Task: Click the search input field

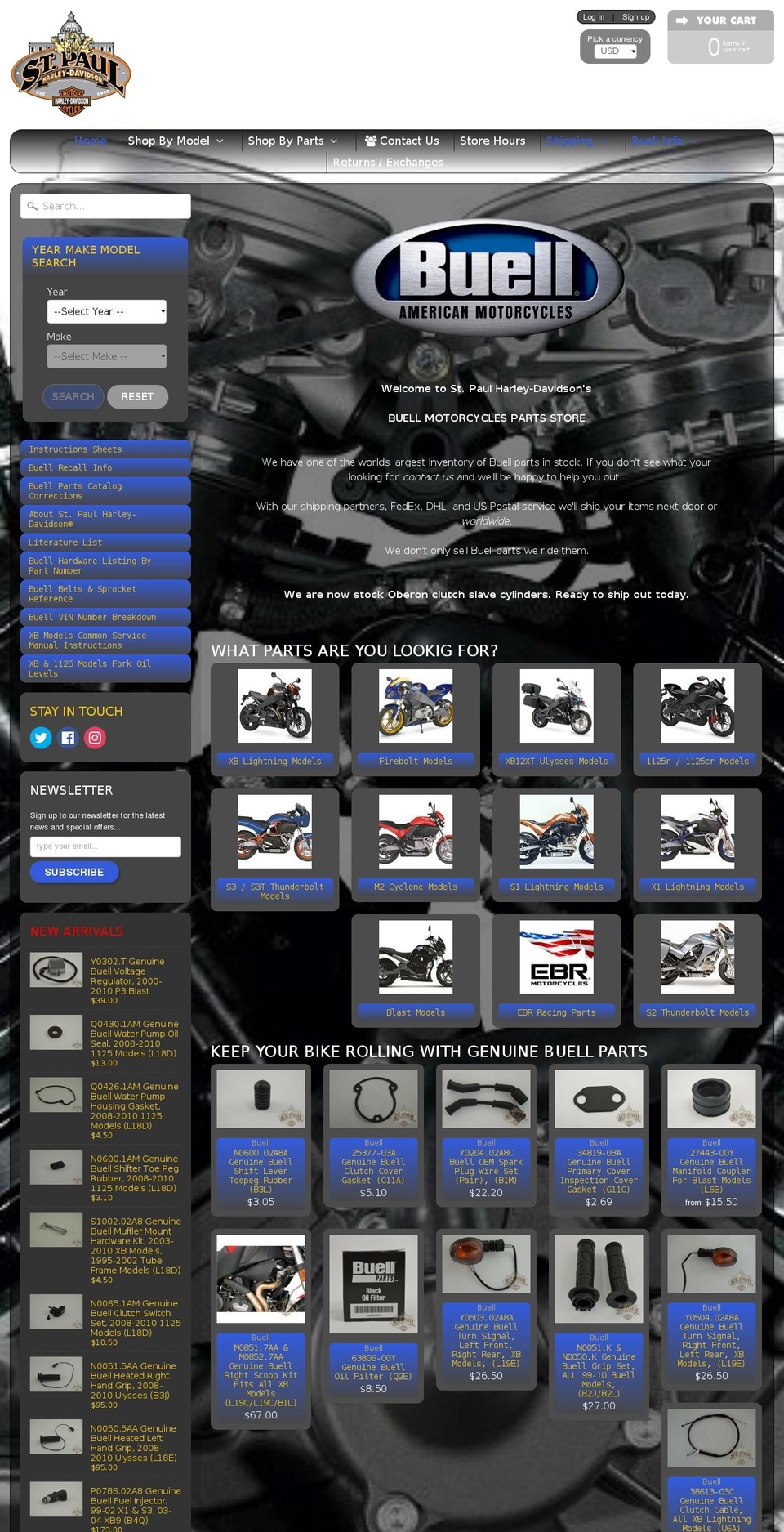Action: 105,206
